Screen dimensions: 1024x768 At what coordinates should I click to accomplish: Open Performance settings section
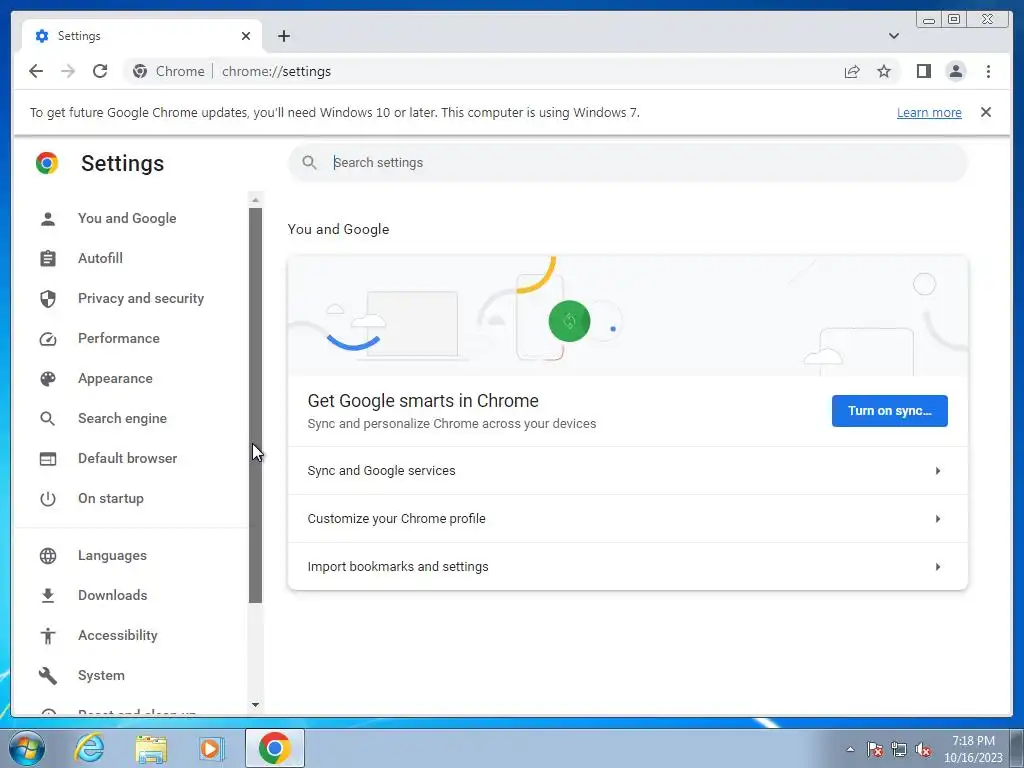[x=118, y=338]
